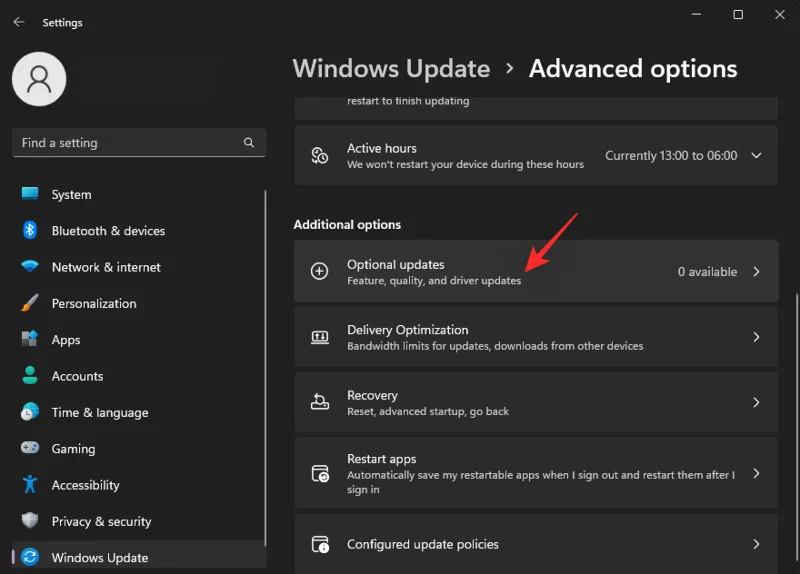Click the Bluetooth icon in sidebar

coord(30,230)
